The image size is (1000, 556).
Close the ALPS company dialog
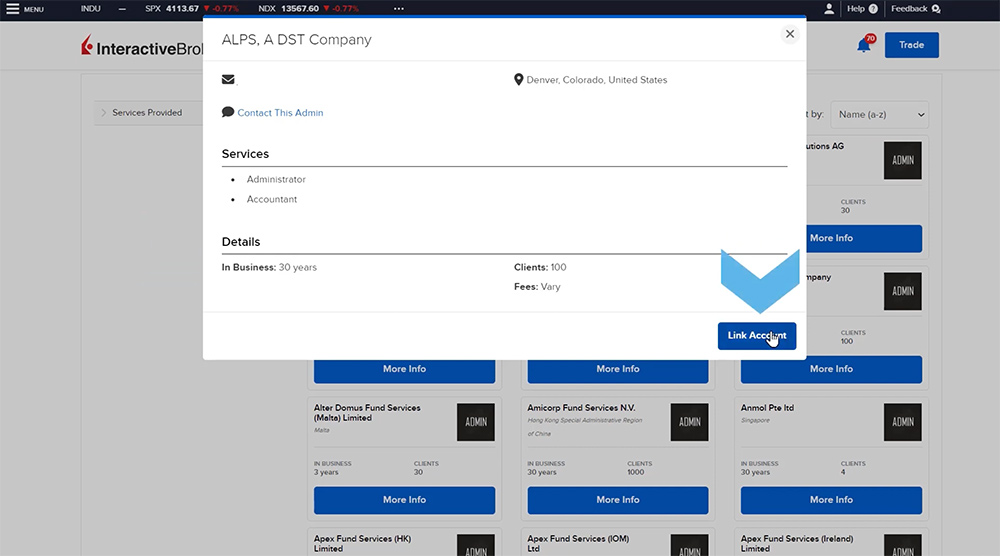coord(789,34)
